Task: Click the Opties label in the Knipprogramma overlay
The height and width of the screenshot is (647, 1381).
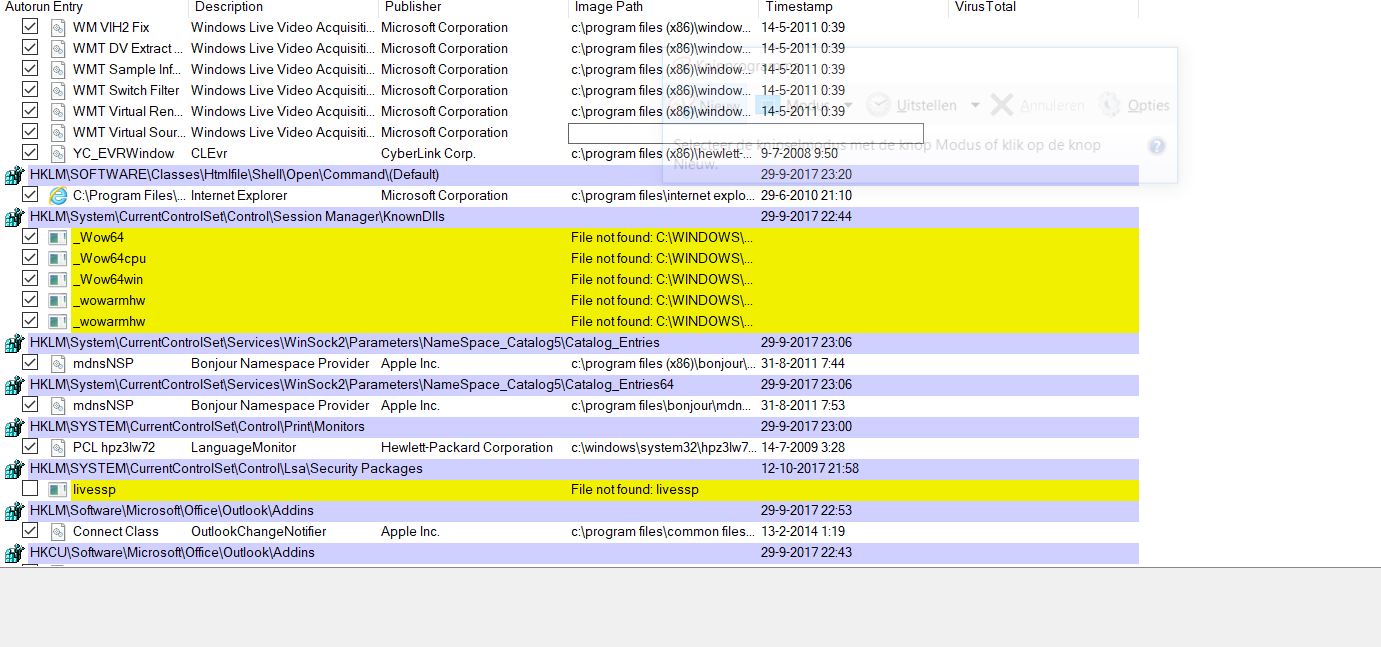Action: point(1148,105)
